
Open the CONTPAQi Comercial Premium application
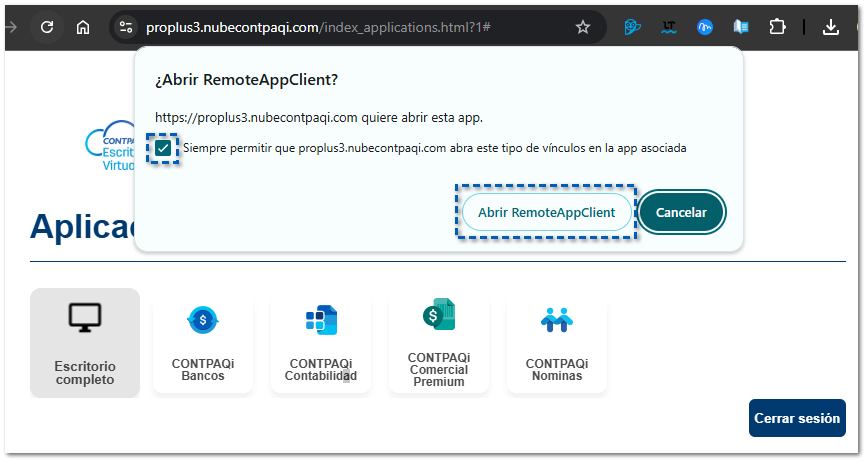439,343
